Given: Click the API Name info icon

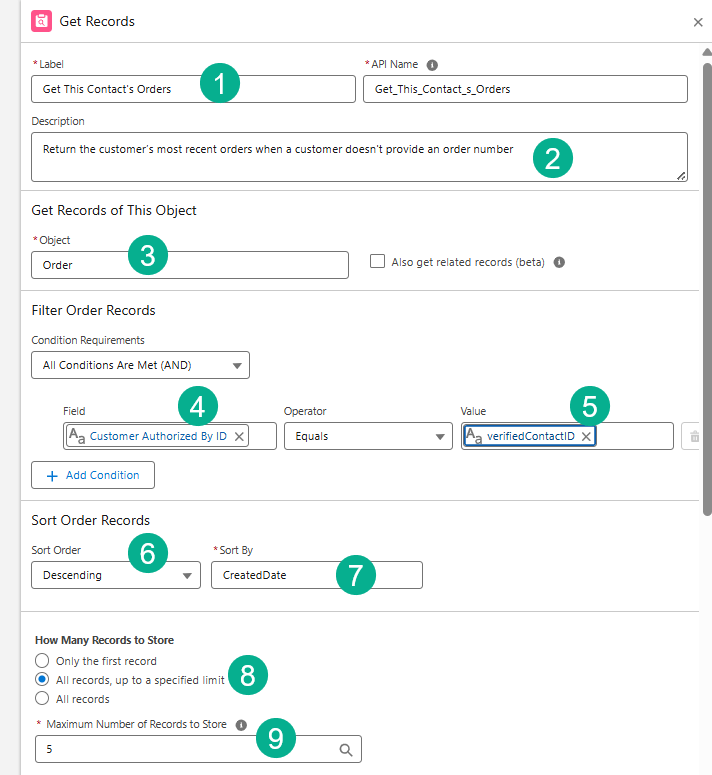Looking at the screenshot, I should click(x=432, y=65).
